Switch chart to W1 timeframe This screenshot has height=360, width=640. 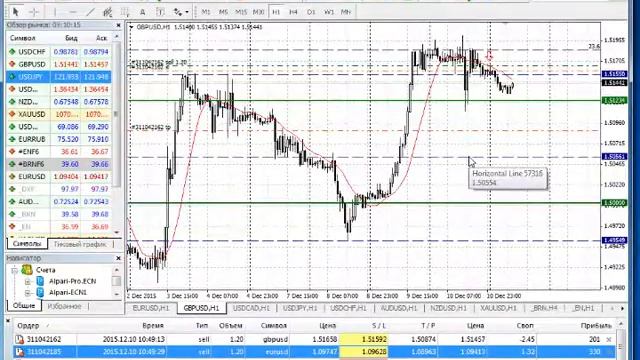coord(329,12)
